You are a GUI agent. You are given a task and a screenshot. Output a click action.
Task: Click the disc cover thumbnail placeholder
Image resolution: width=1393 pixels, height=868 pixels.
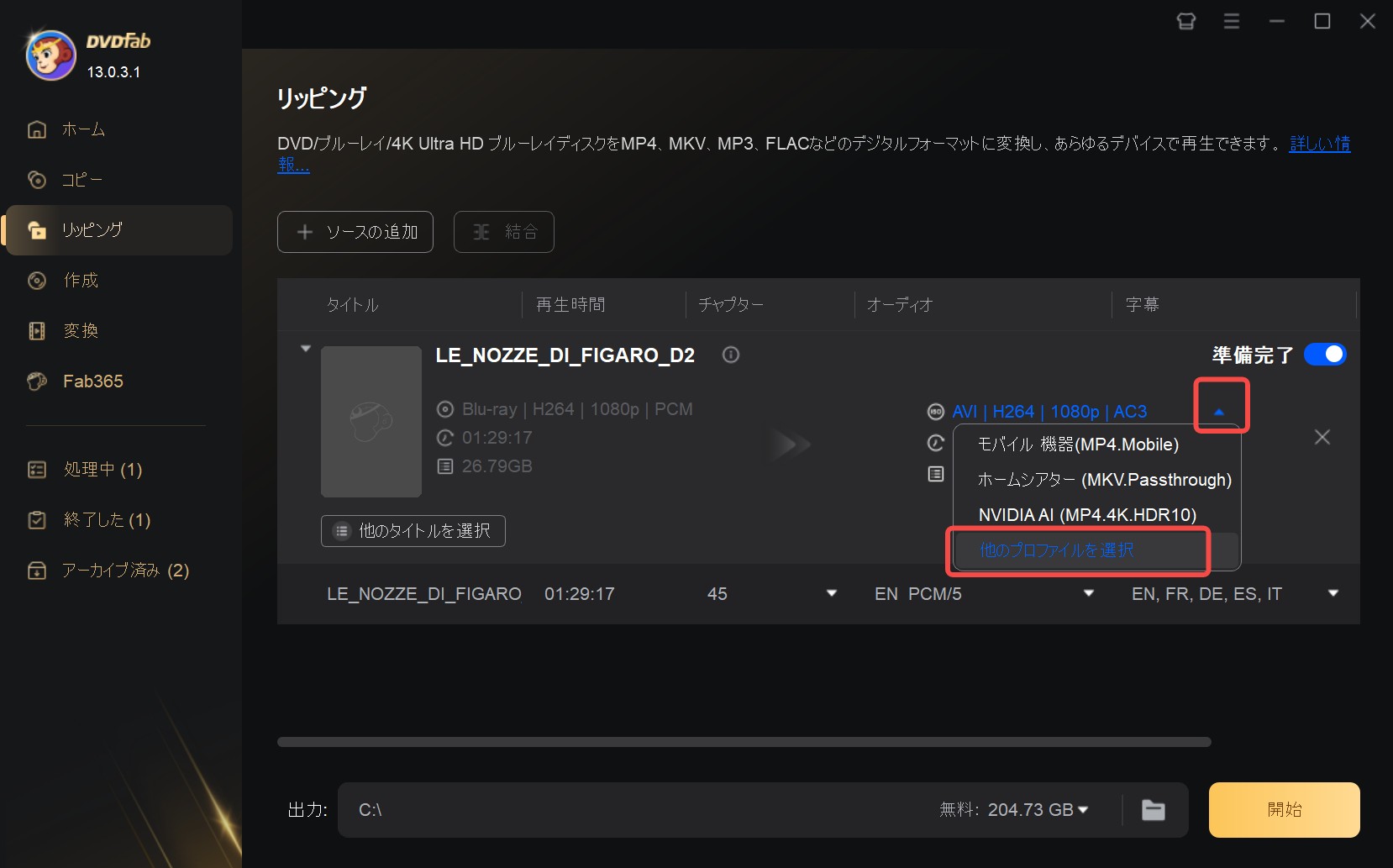371,422
